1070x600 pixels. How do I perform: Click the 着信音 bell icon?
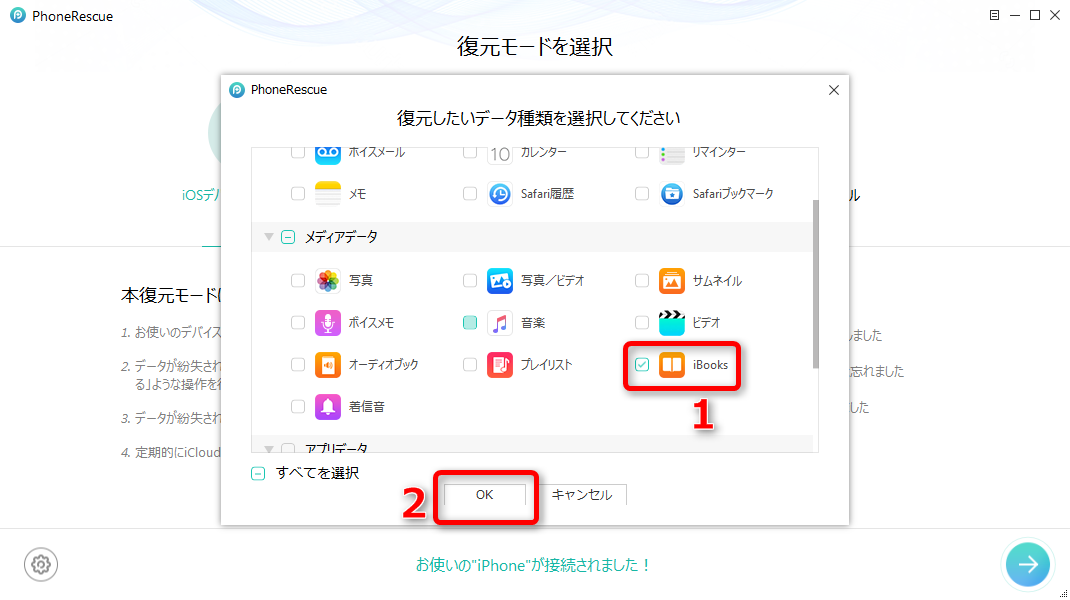coord(328,407)
